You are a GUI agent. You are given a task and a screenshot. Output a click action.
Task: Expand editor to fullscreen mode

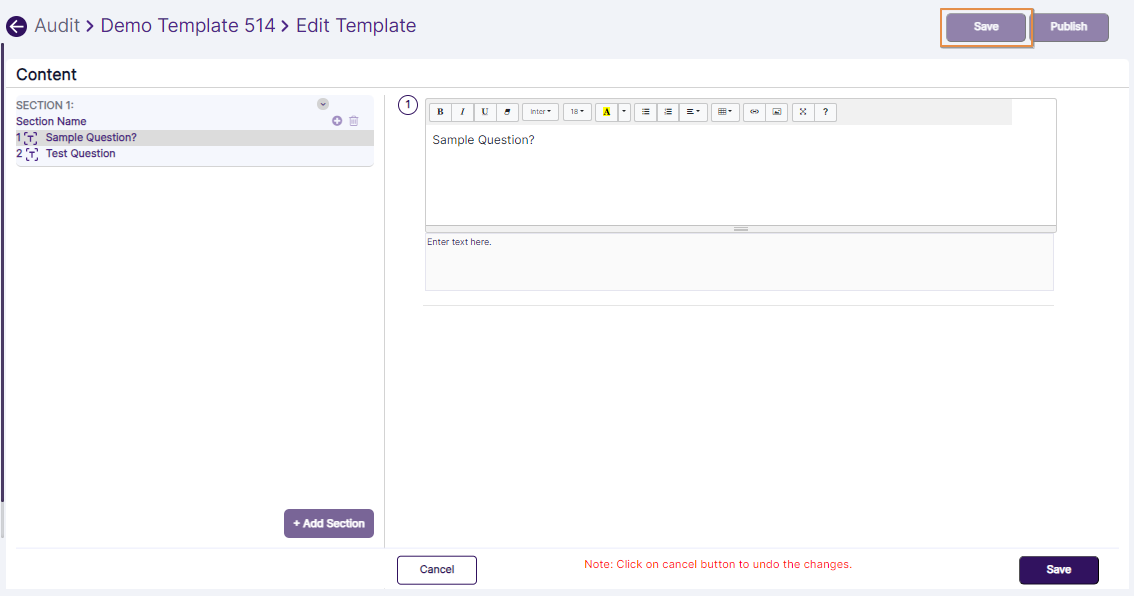coord(803,111)
